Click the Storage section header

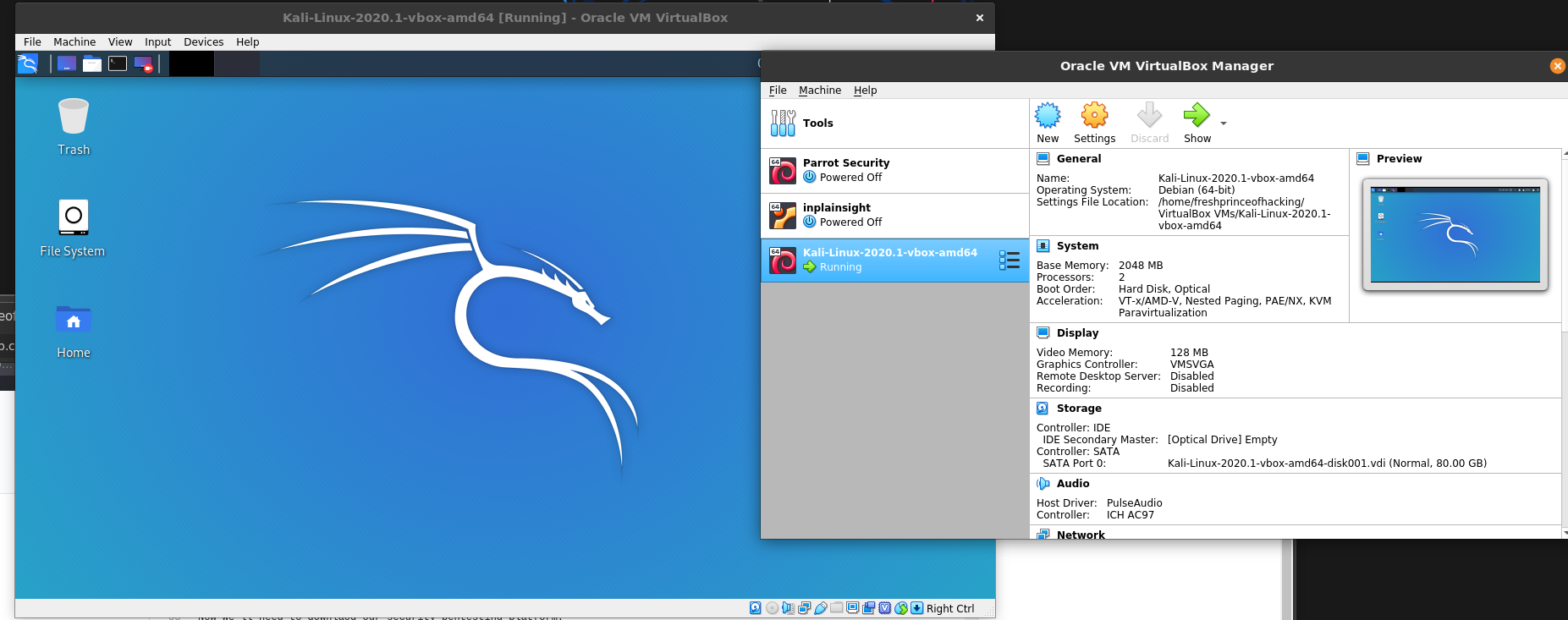tap(1079, 409)
